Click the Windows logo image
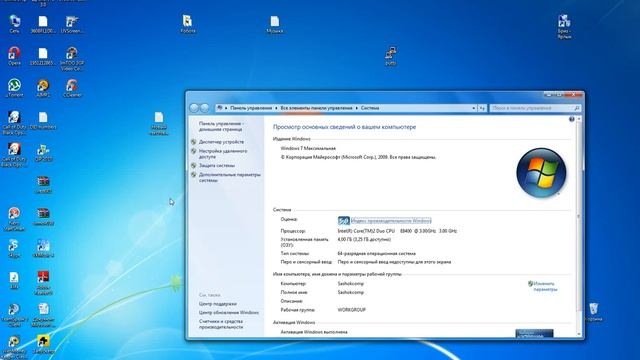The image size is (640, 360). [541, 173]
